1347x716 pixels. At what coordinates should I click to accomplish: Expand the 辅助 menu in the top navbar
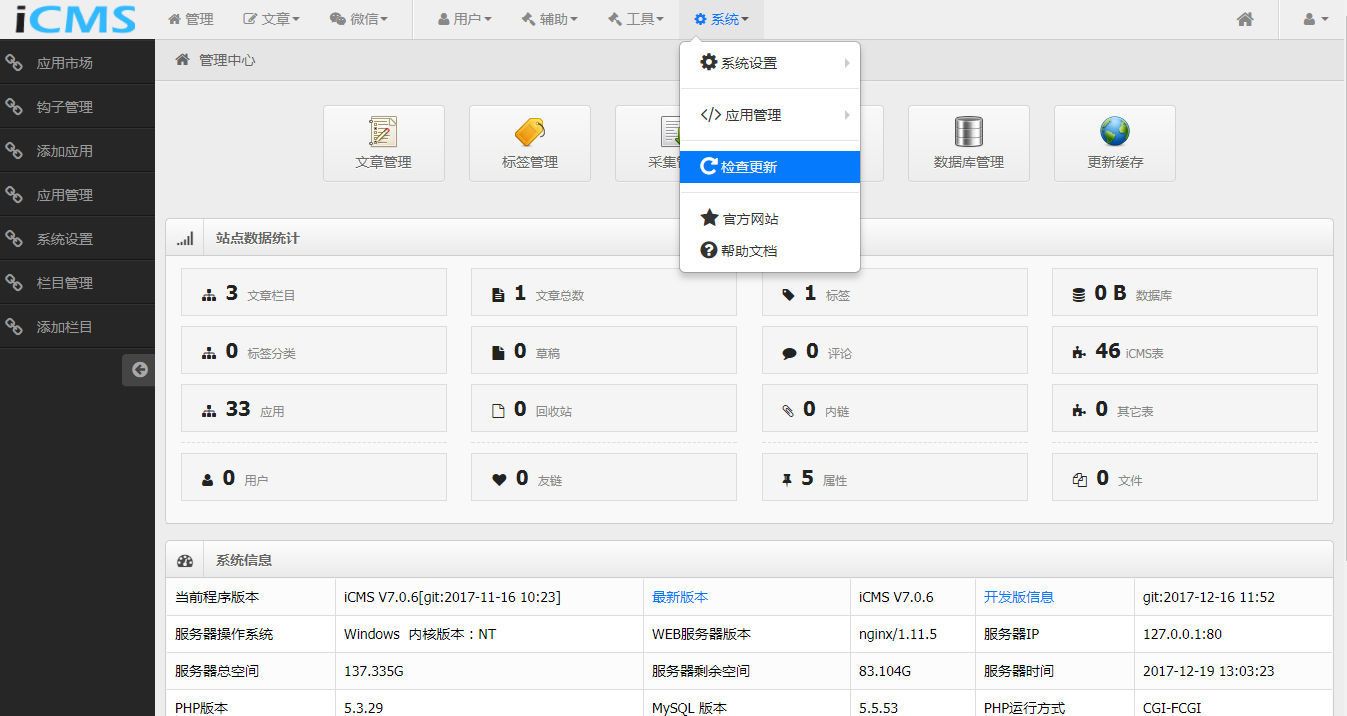coord(549,19)
